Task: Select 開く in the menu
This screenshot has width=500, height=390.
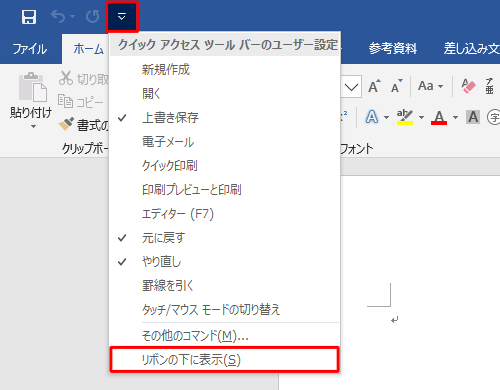Action: coord(225,93)
